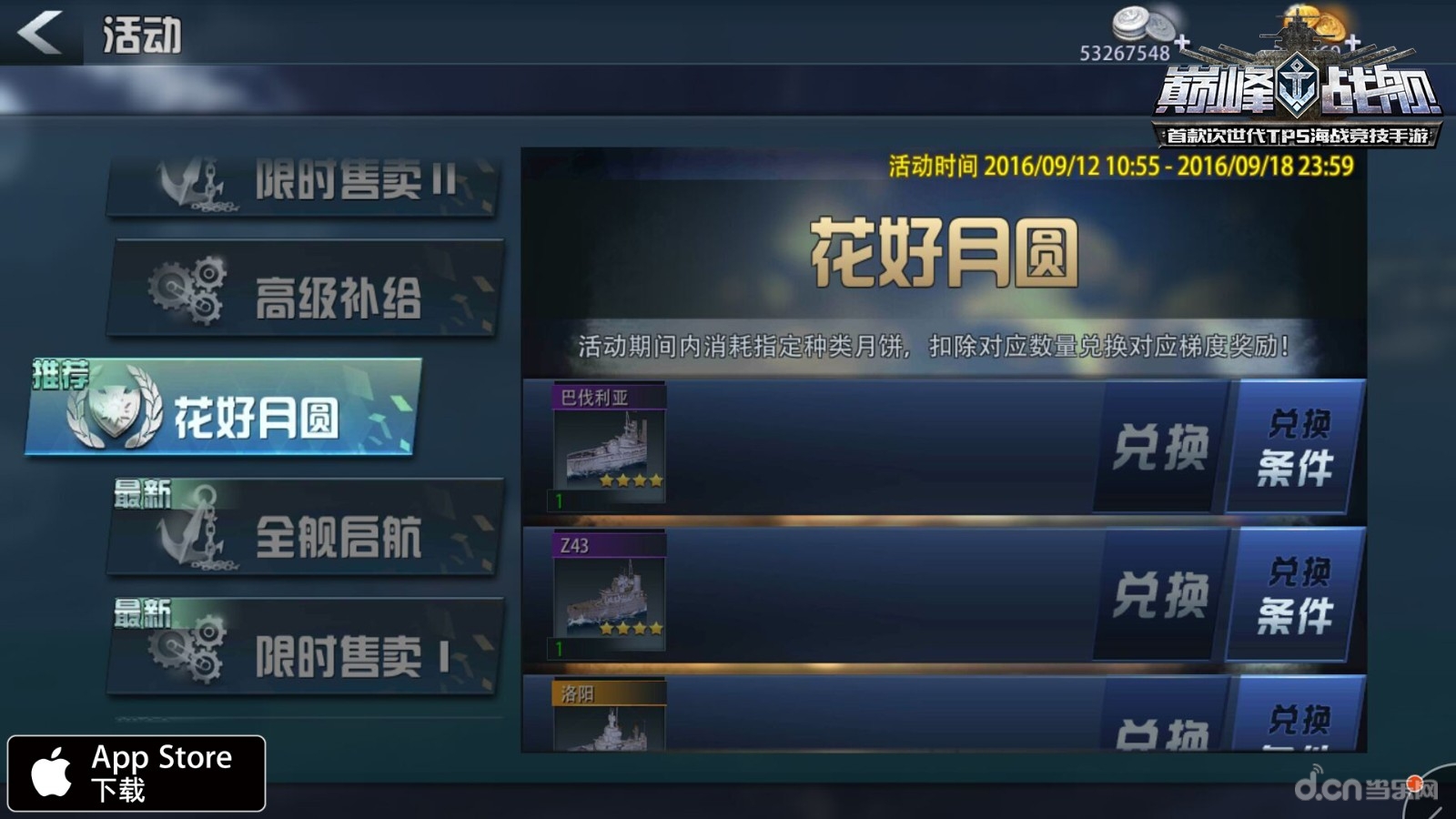Click the silver coin stack icon
The width and height of the screenshot is (1456, 819).
(1142, 23)
